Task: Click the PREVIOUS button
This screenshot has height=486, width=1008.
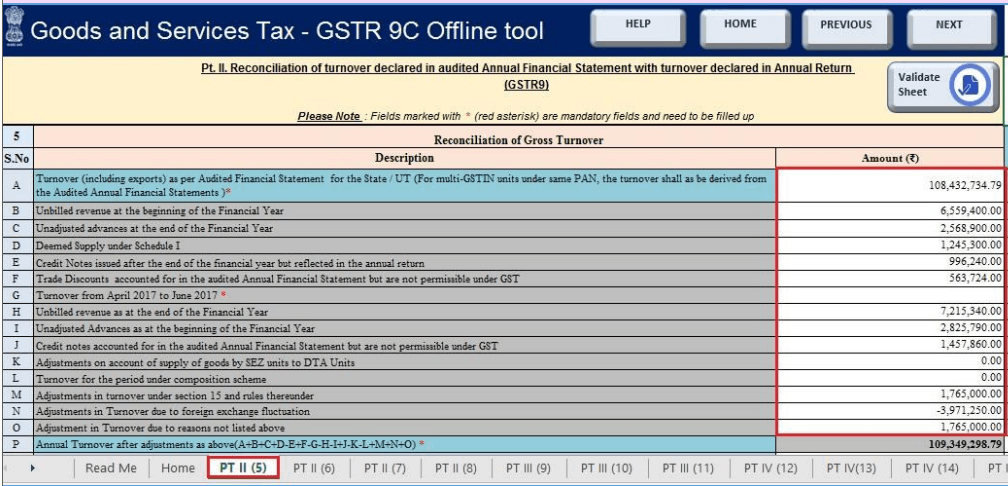Action: [846, 28]
